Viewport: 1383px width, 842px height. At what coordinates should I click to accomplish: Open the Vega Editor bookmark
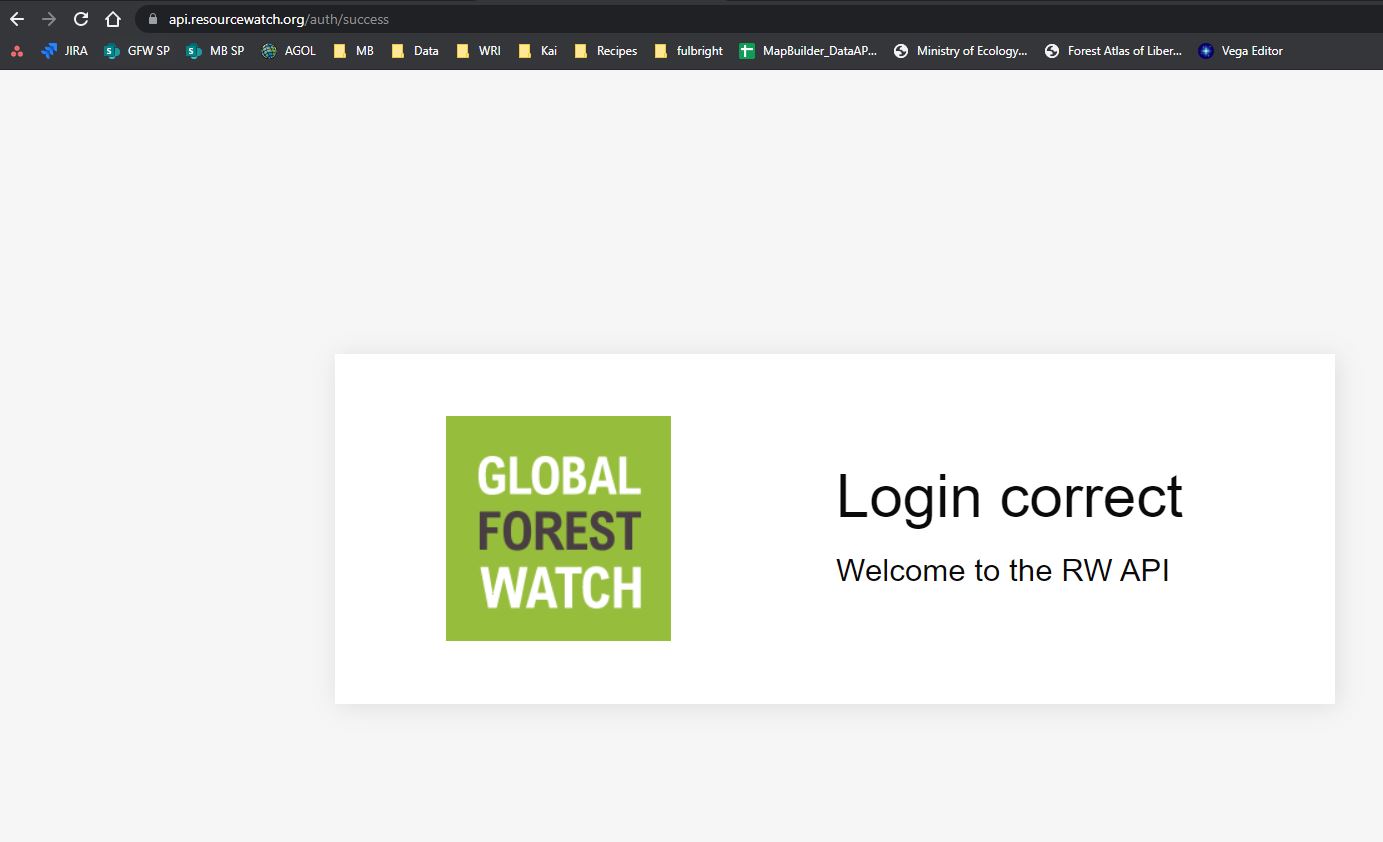[1240, 51]
